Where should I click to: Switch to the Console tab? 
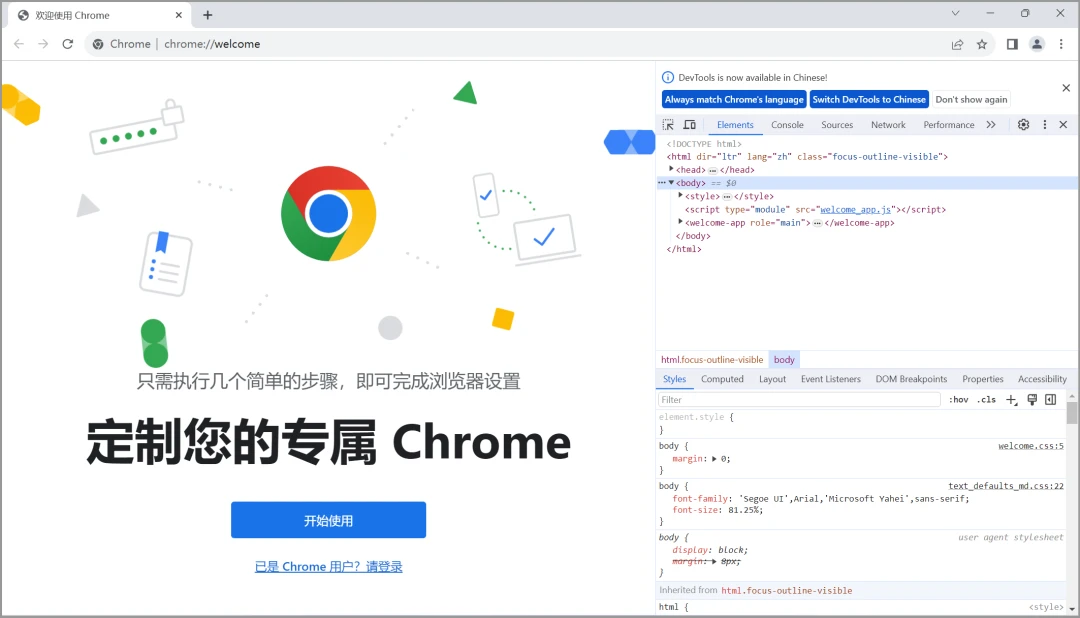click(787, 125)
